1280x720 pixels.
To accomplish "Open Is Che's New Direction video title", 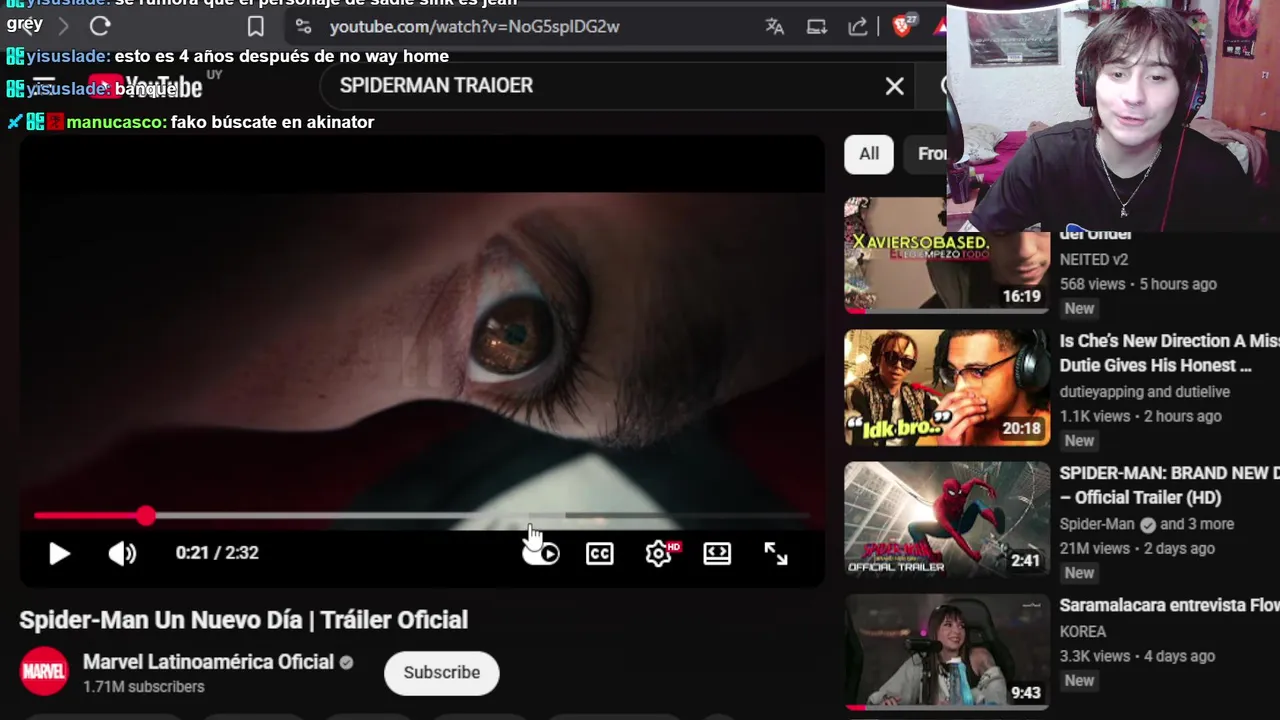I will (x=1169, y=353).
